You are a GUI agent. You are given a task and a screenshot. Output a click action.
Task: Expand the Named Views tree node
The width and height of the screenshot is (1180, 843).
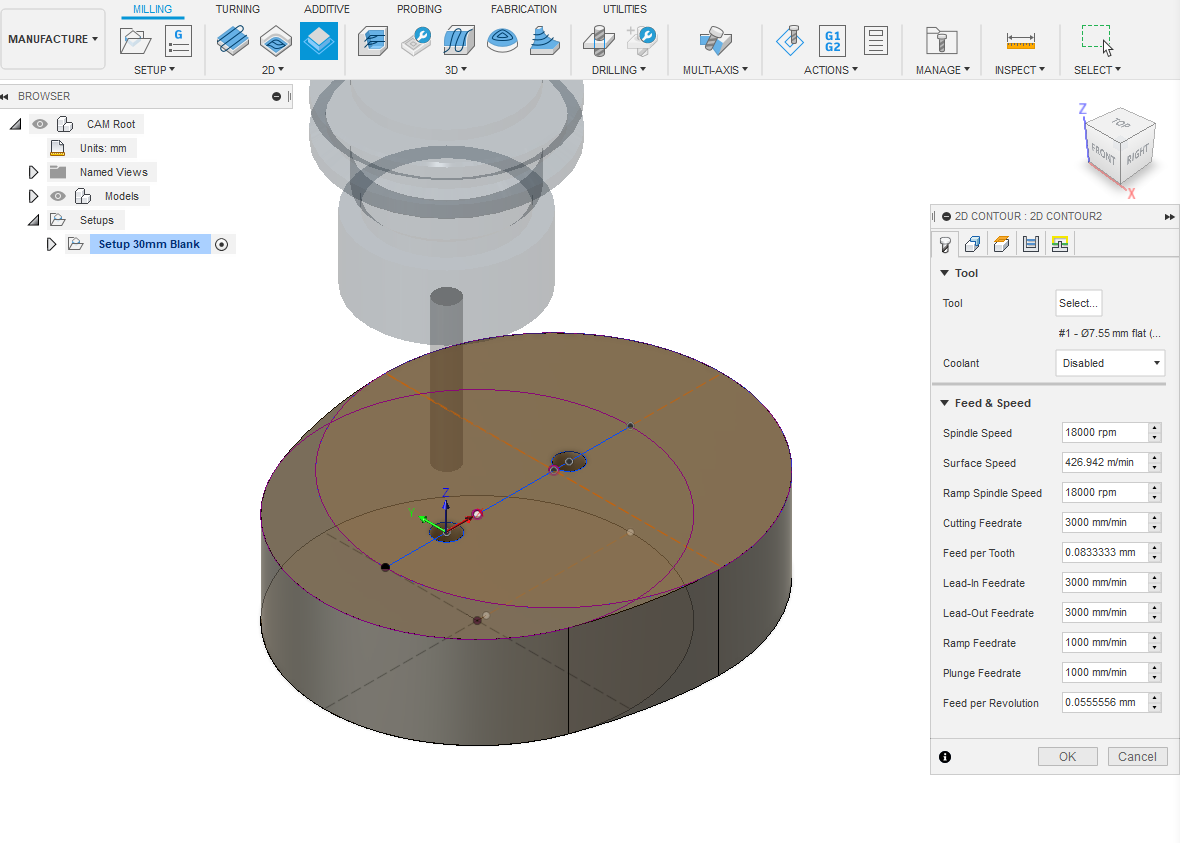pyautogui.click(x=33, y=172)
